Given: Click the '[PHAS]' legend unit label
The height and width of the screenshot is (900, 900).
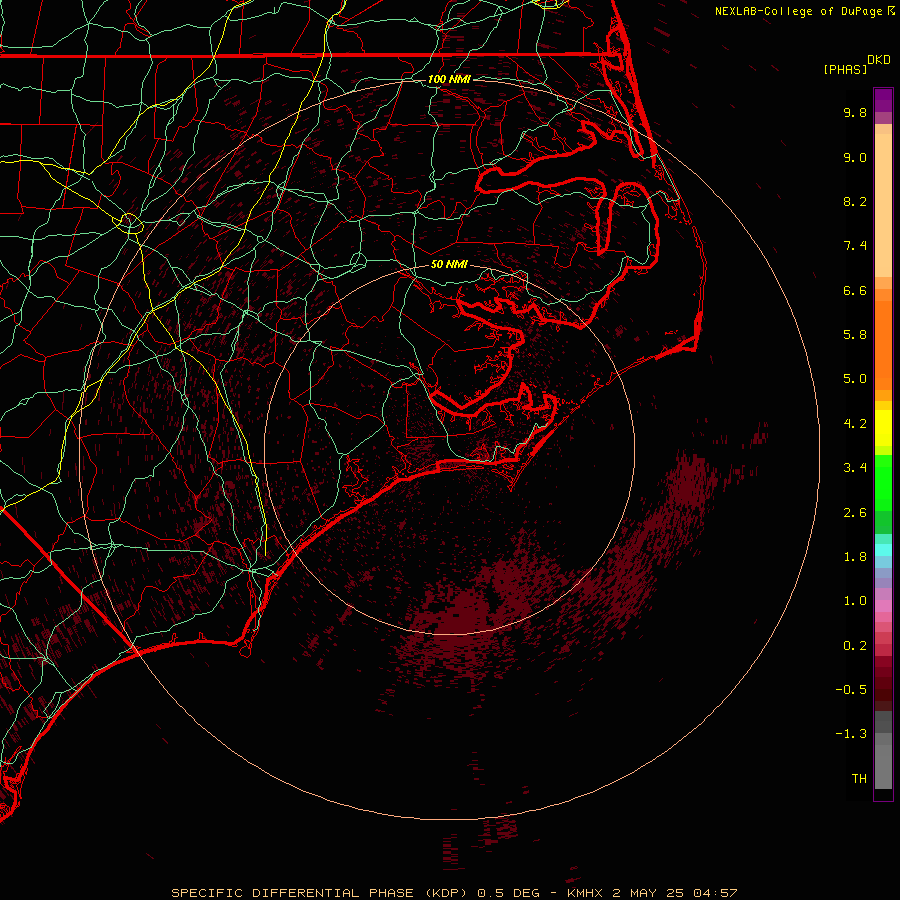Looking at the screenshot, I should (x=845, y=69).
